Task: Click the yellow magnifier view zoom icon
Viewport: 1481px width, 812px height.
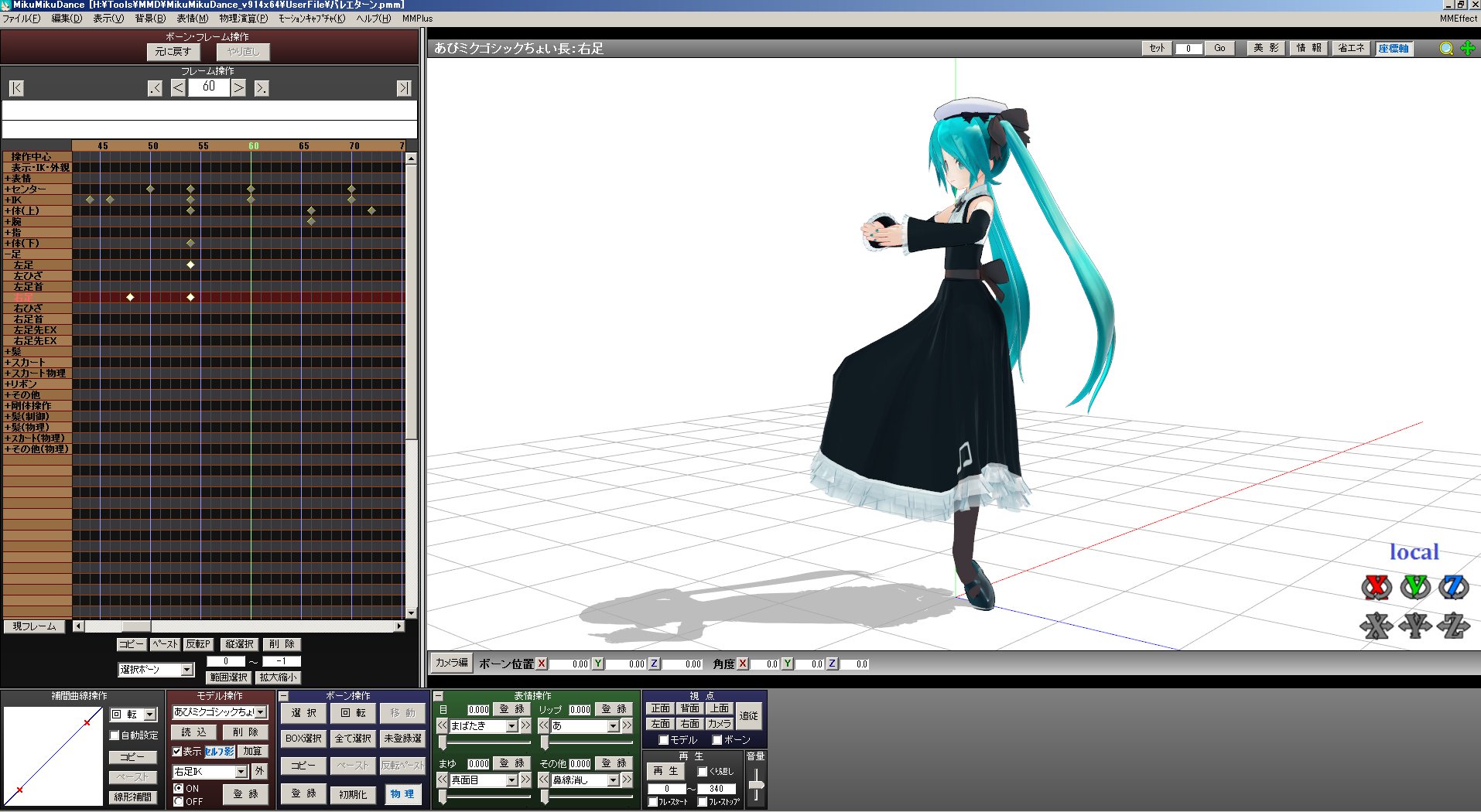Action: 1445,48
